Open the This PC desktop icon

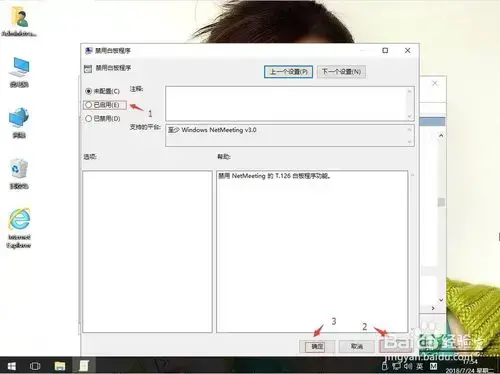click(19, 72)
